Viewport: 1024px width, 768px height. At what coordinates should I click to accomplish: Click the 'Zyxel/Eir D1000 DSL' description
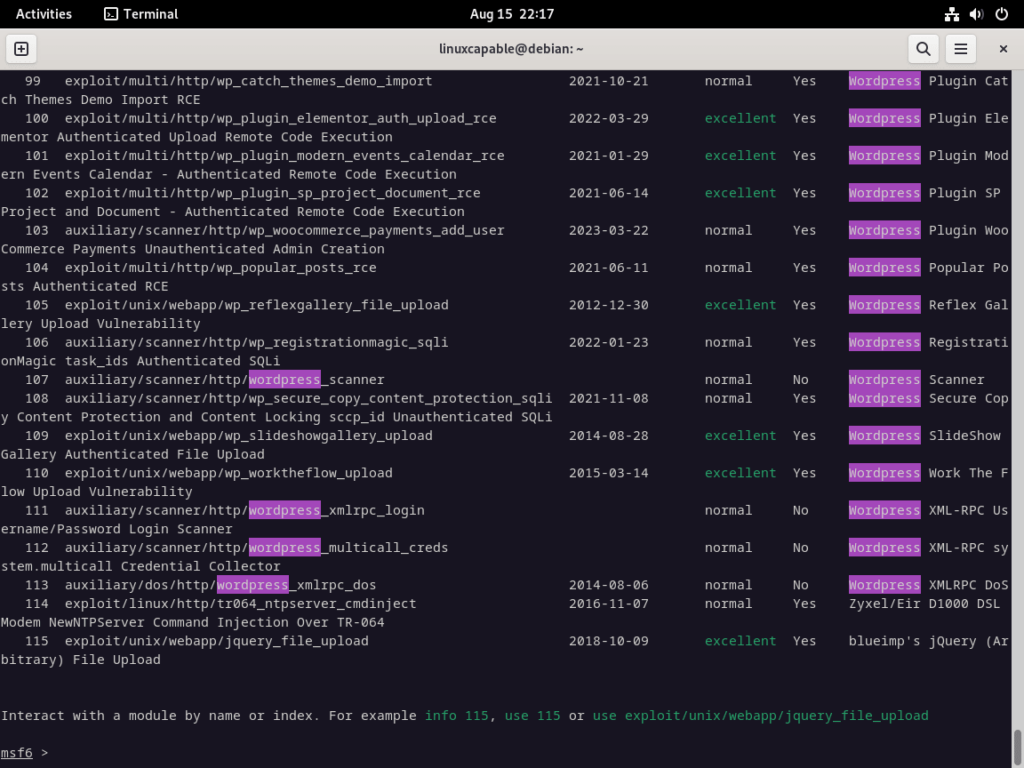pos(924,603)
